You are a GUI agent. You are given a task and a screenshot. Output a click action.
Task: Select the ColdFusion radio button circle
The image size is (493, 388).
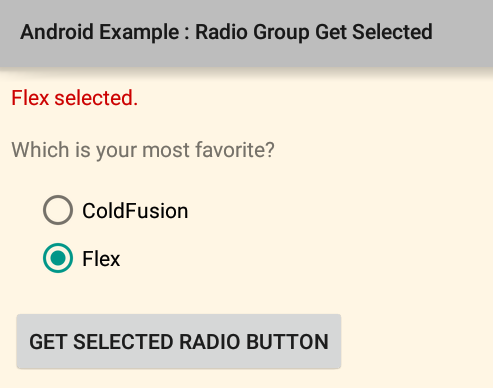[x=58, y=210]
